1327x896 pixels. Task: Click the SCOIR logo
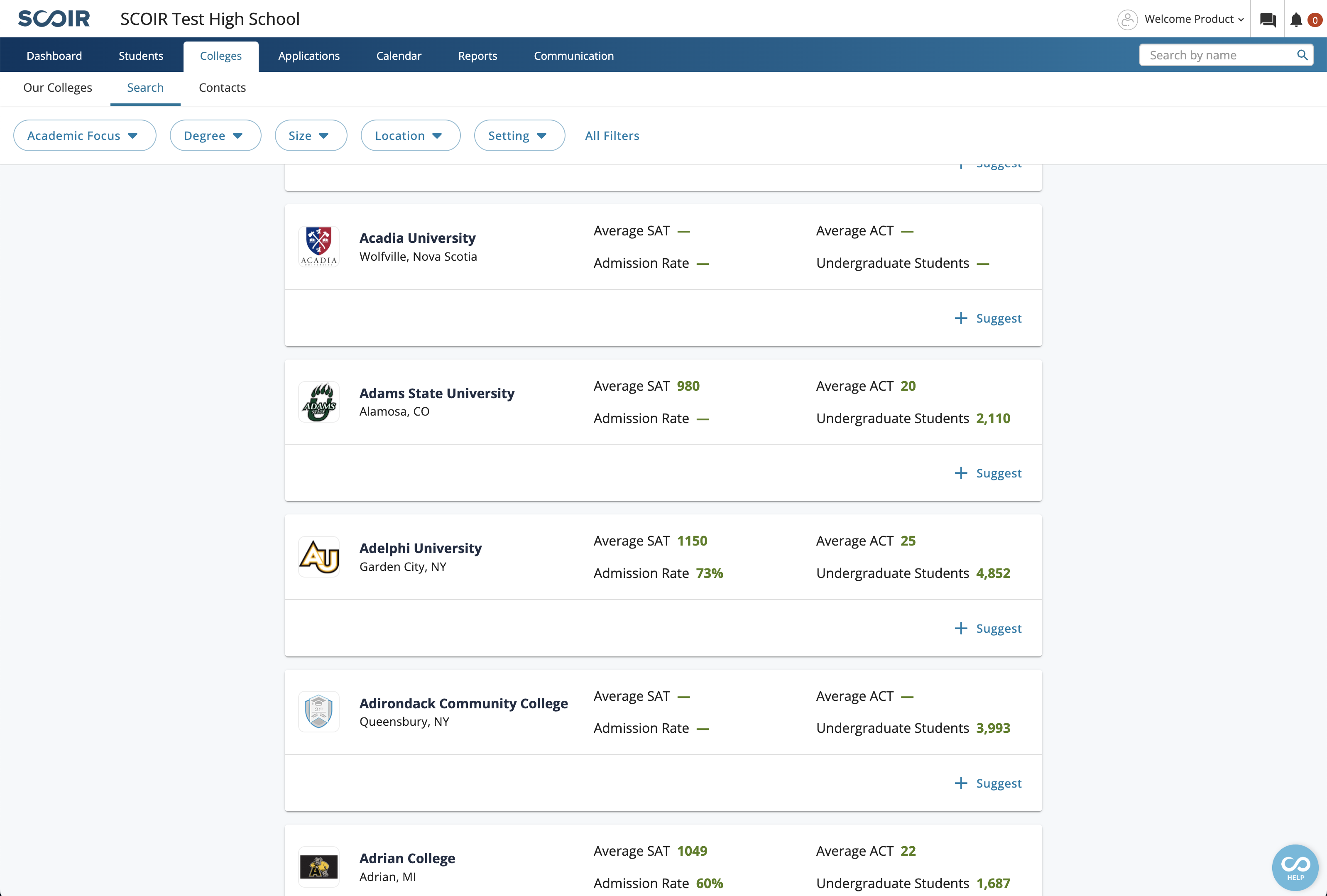(x=54, y=19)
